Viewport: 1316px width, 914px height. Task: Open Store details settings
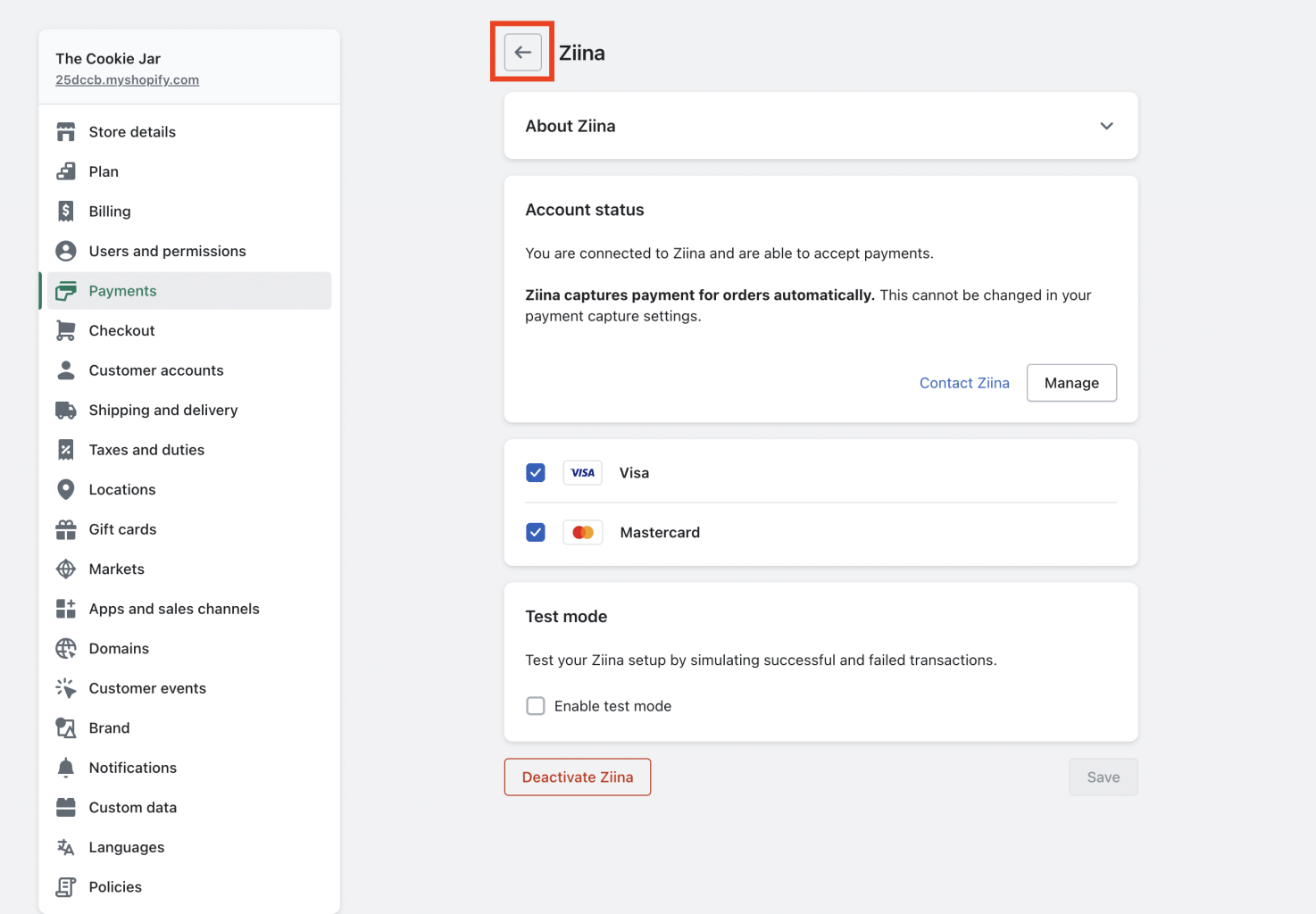tap(189, 132)
